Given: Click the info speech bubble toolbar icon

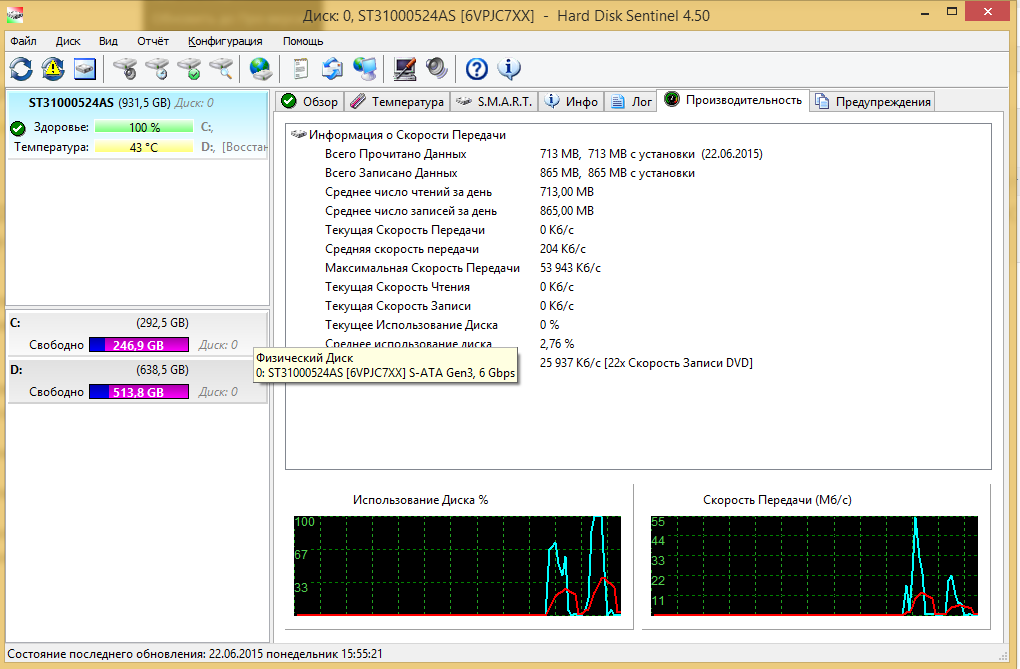Looking at the screenshot, I should click(509, 69).
